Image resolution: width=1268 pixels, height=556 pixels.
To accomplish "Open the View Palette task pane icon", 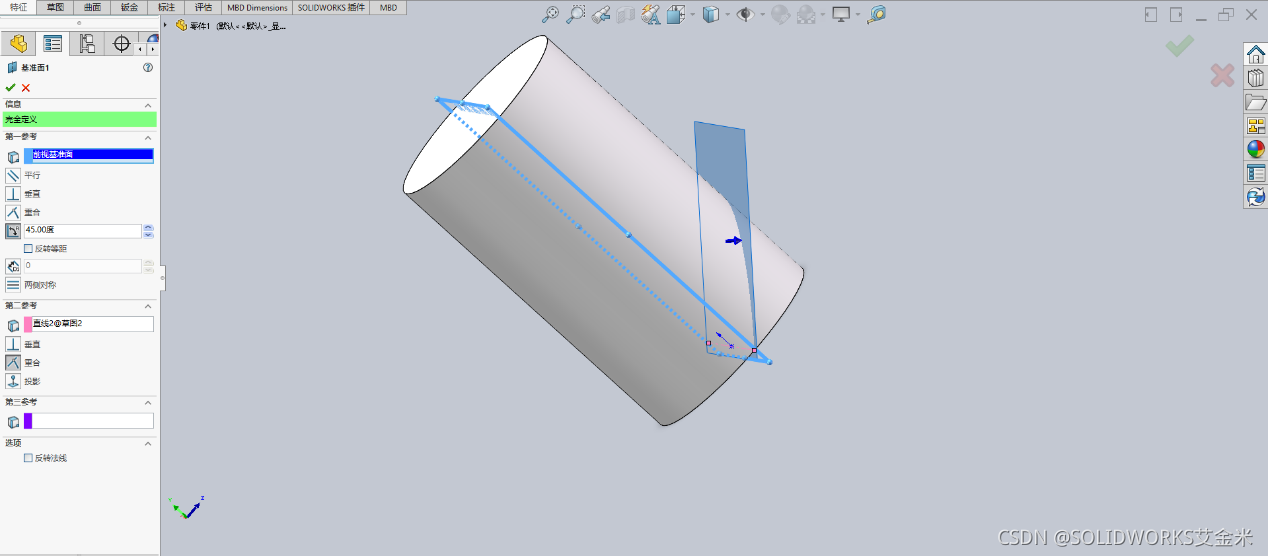I will (1256, 126).
